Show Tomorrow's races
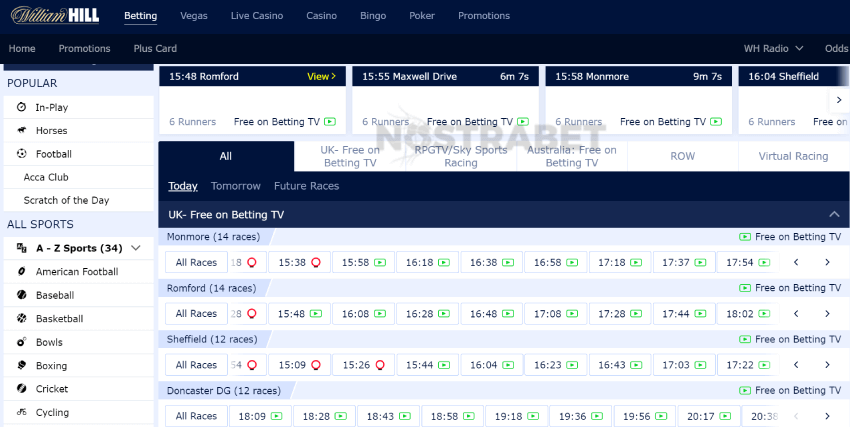 pyautogui.click(x=235, y=186)
